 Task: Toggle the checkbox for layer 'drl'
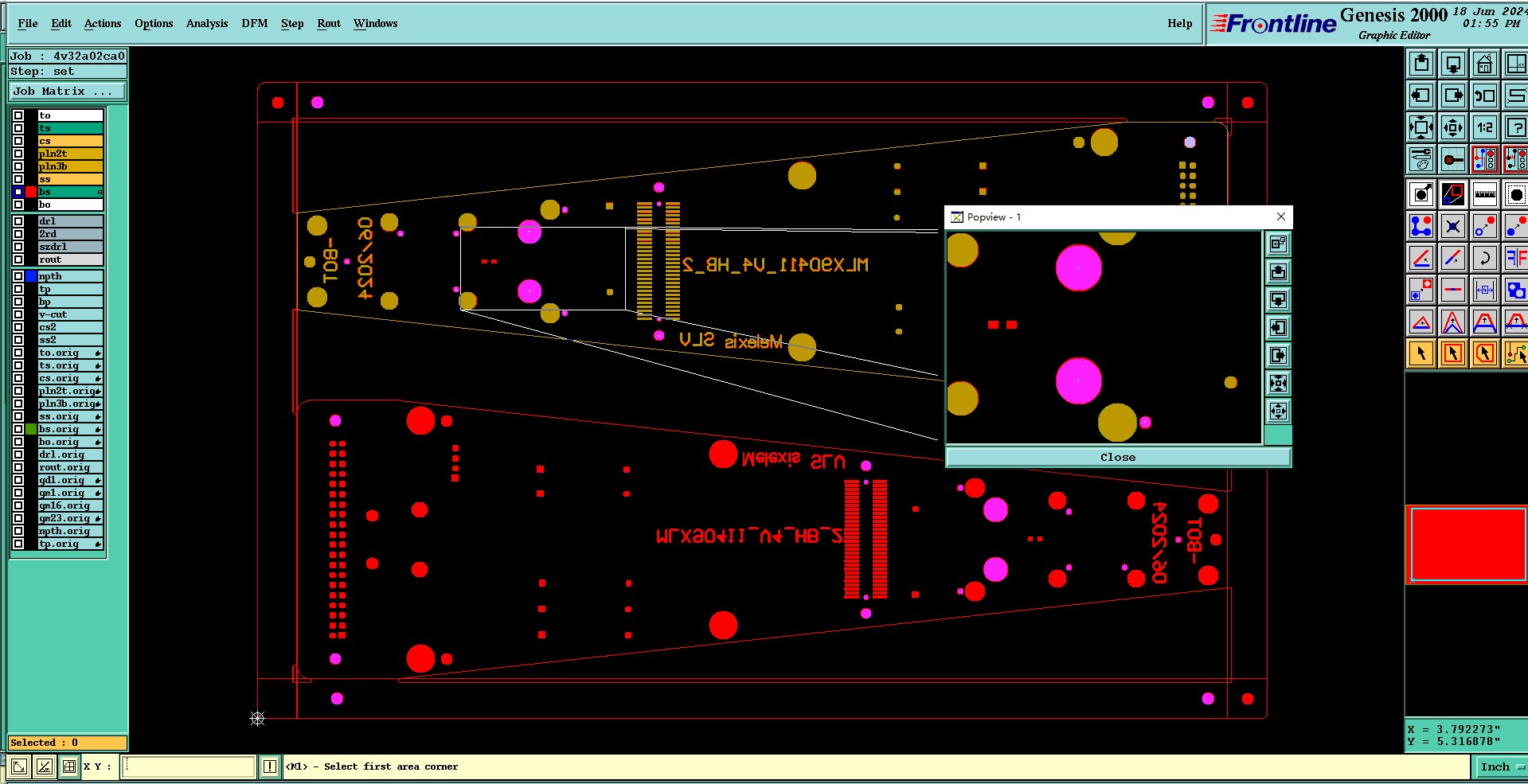click(x=18, y=221)
